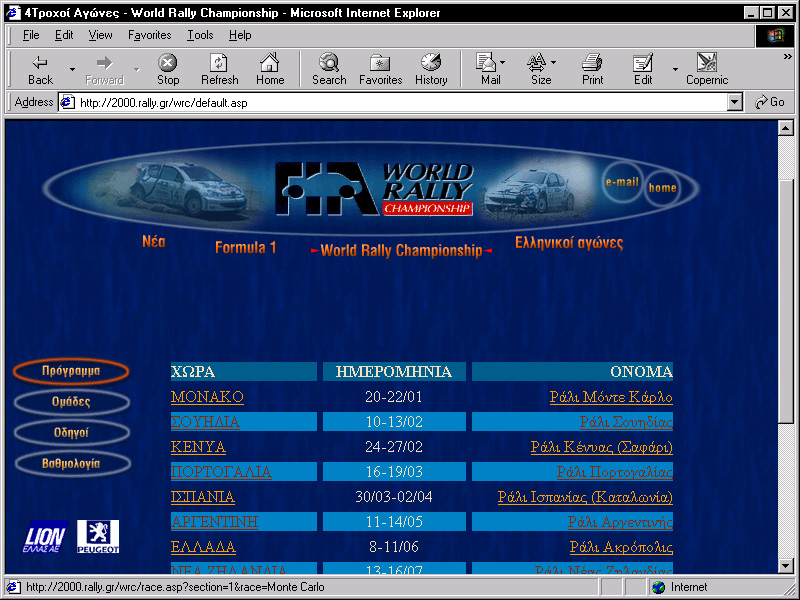Go to Home via the toolbar
The image size is (800, 600).
[x=270, y=69]
